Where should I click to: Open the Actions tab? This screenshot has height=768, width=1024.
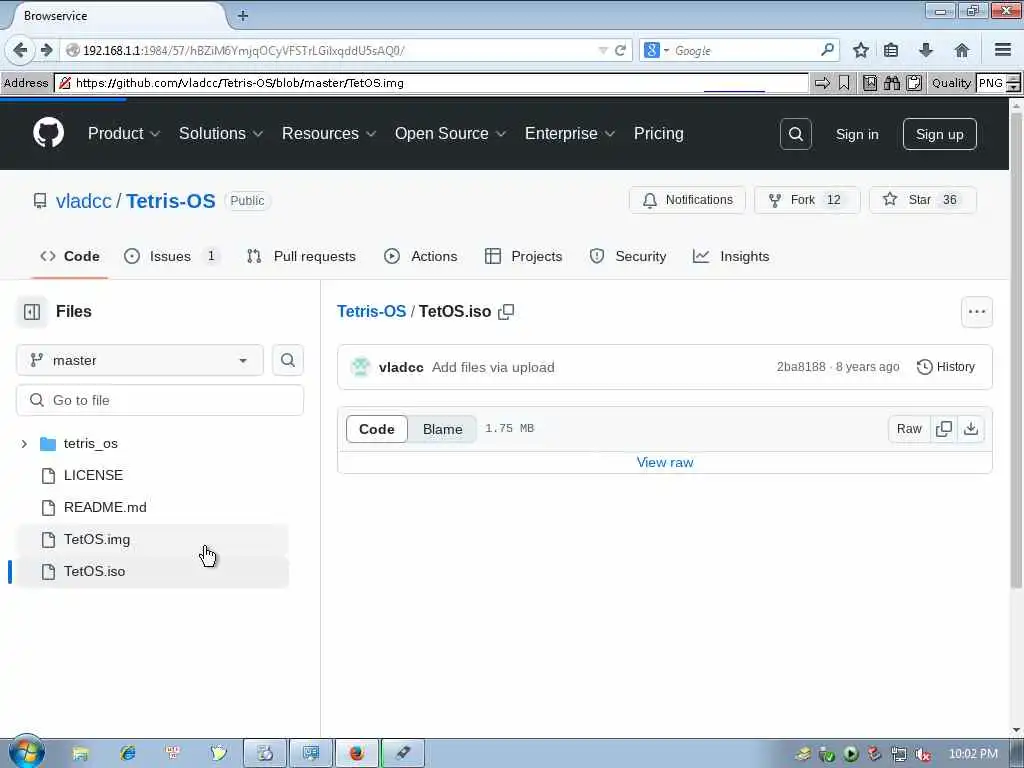pyautogui.click(x=421, y=257)
